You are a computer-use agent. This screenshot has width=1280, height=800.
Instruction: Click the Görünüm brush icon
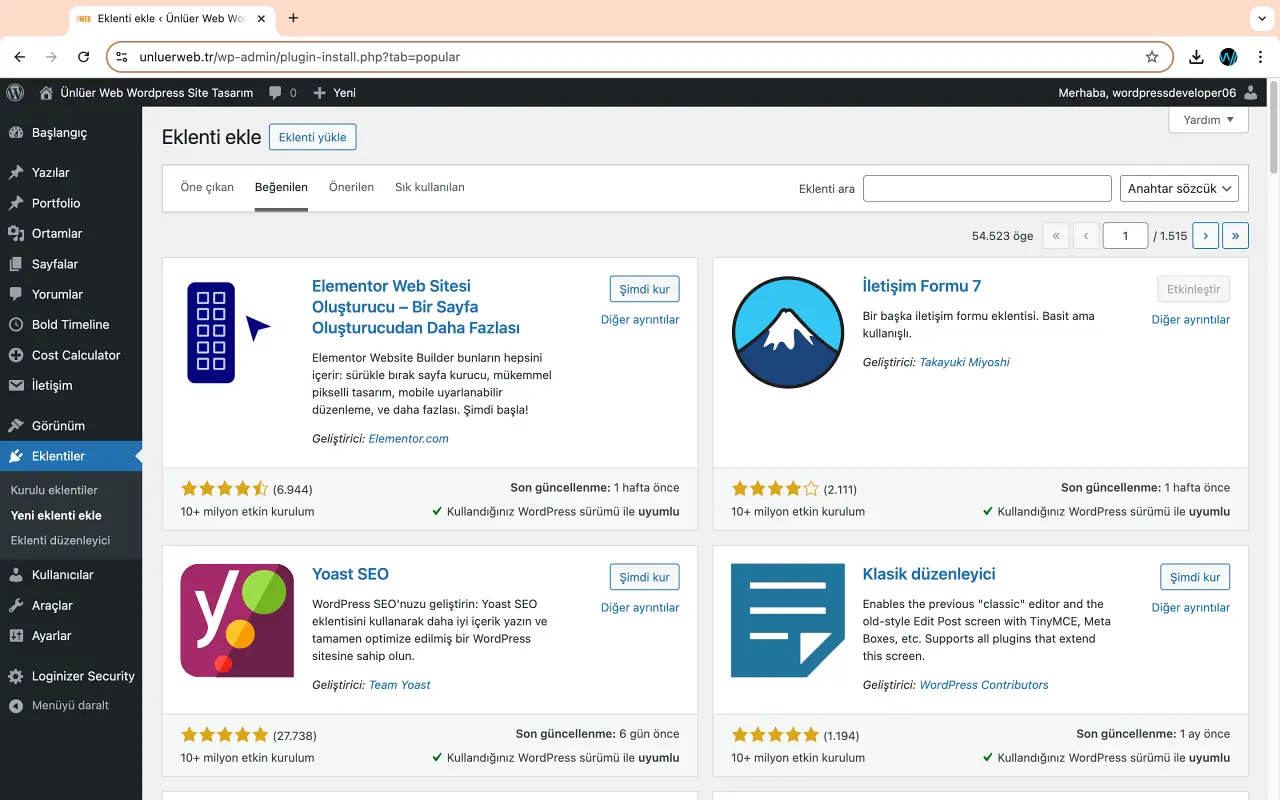coord(15,425)
